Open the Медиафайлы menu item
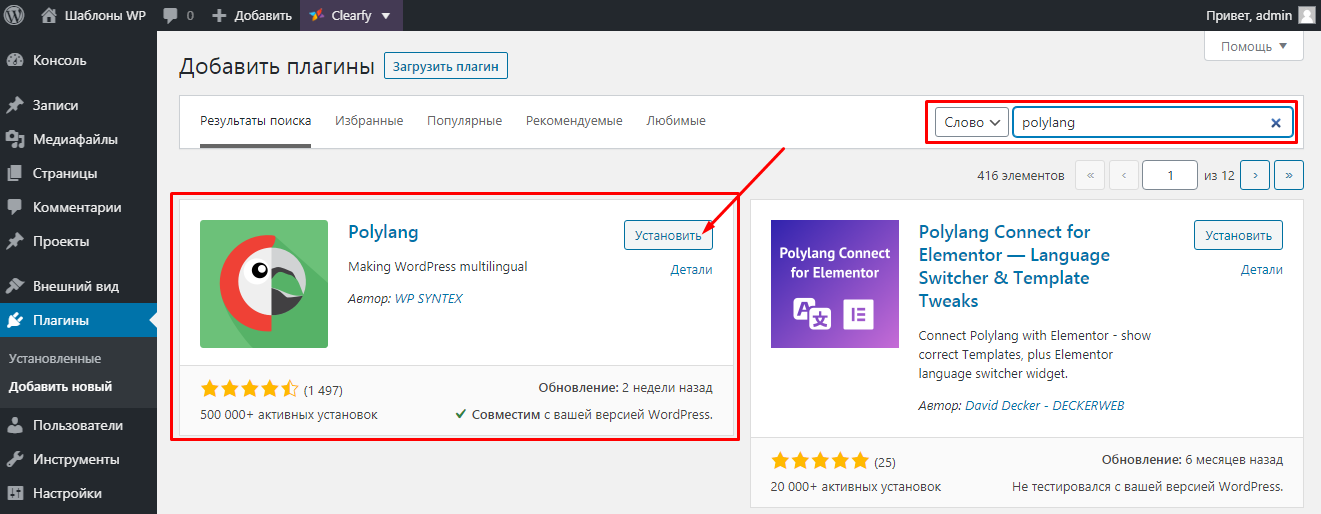The width and height of the screenshot is (1321, 514). [x=75, y=139]
